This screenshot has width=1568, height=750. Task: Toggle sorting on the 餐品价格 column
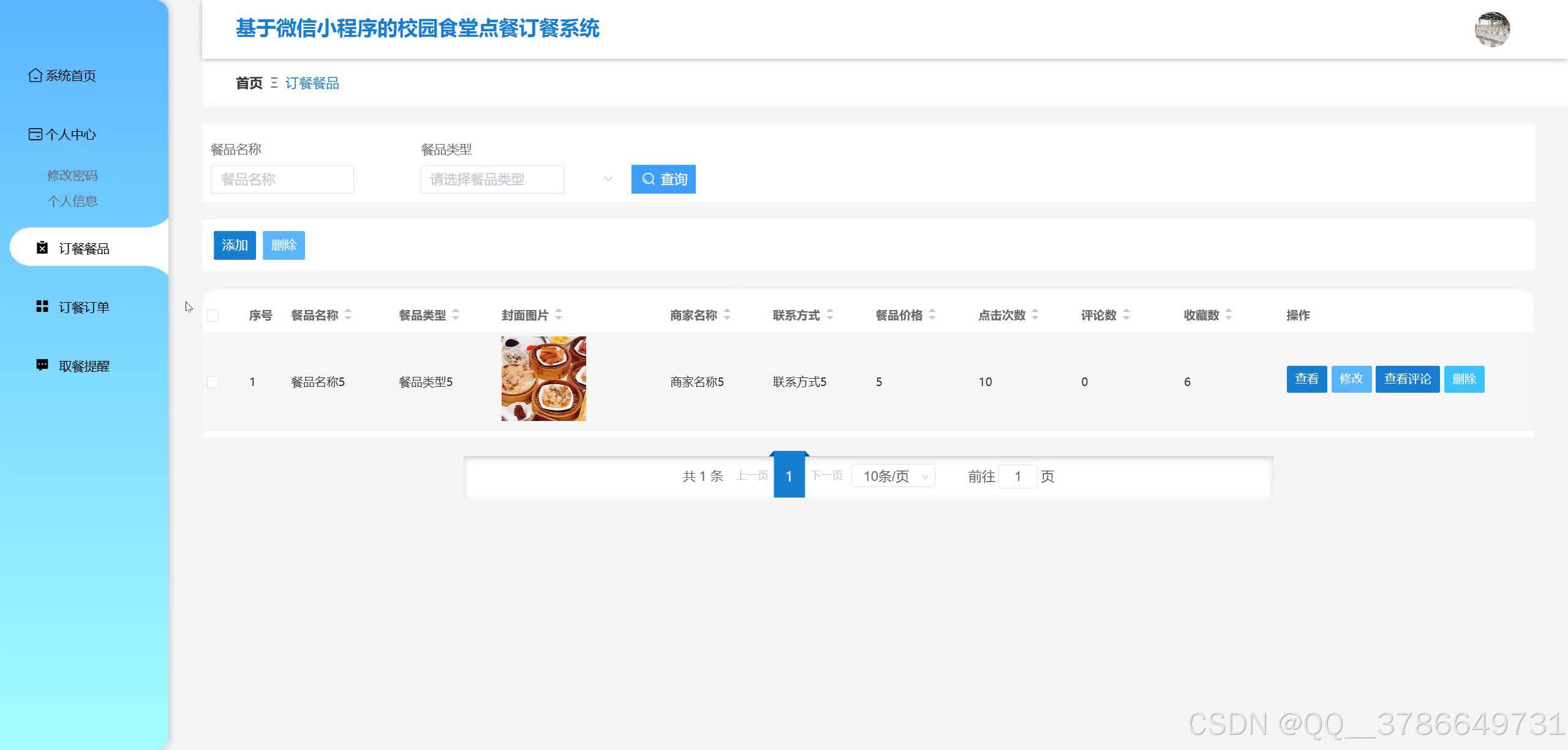coord(932,315)
